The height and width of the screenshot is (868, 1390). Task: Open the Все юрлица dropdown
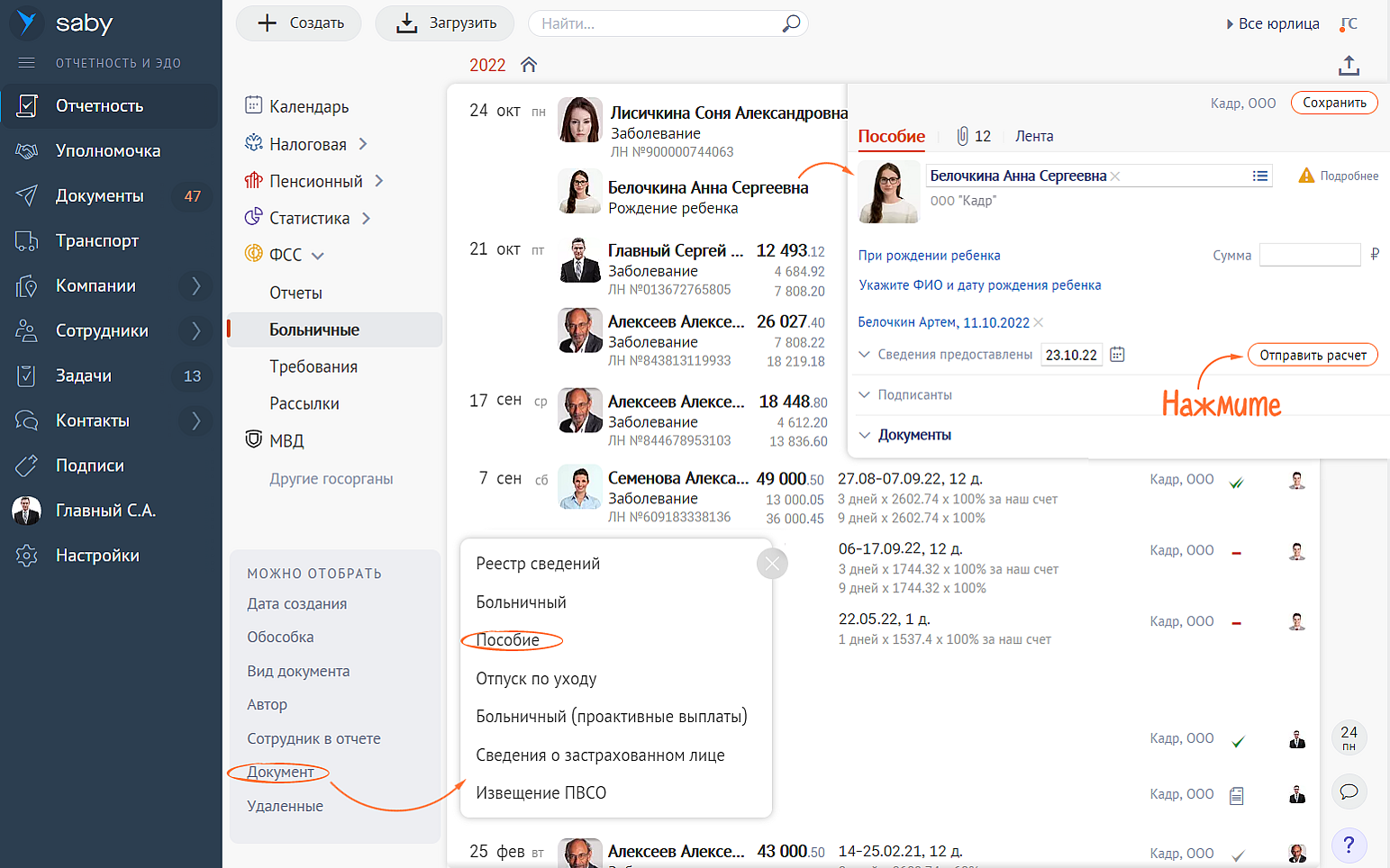tap(1272, 24)
